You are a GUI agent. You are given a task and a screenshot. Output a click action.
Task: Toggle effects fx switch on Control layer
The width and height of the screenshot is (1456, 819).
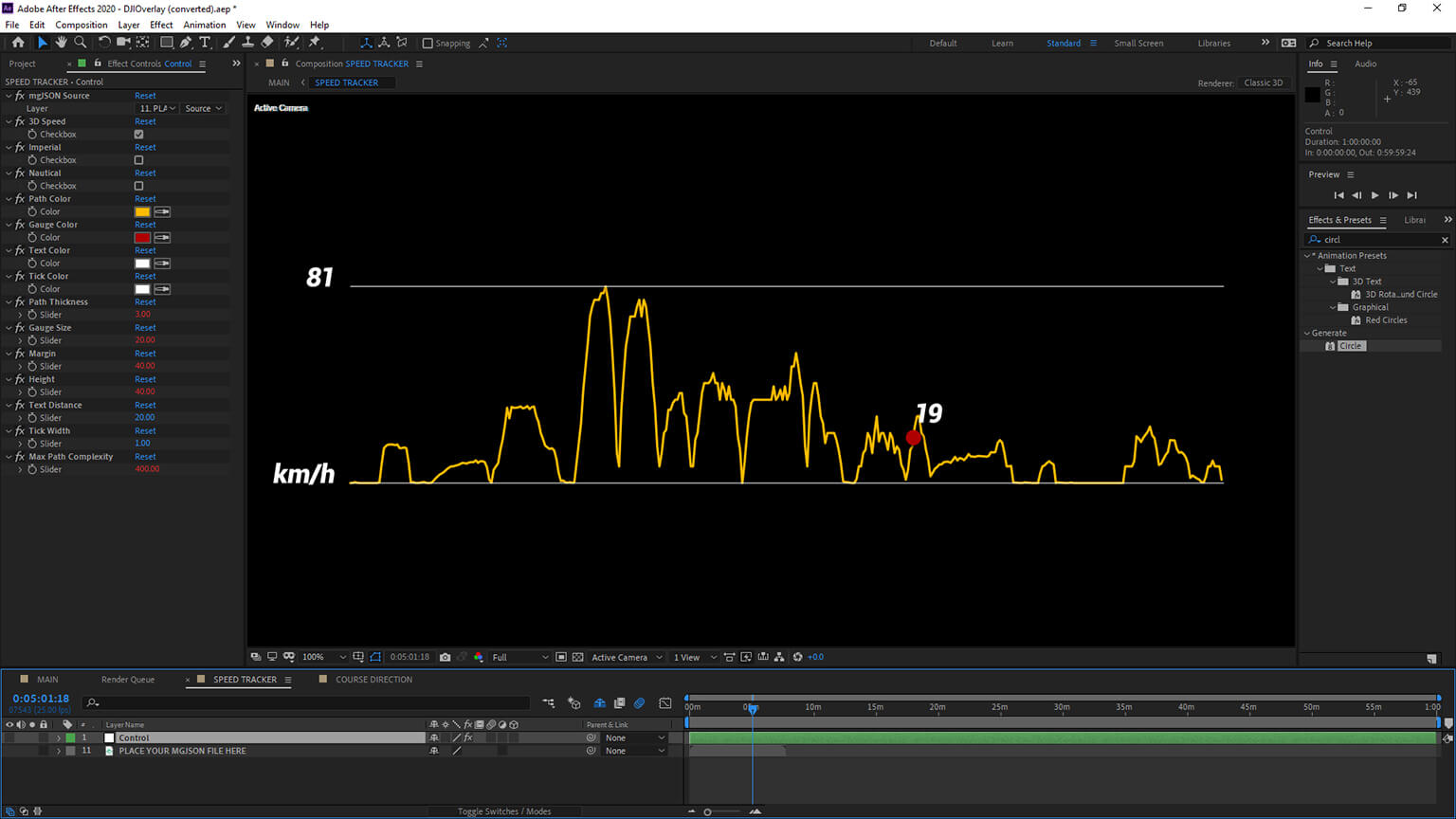point(468,737)
